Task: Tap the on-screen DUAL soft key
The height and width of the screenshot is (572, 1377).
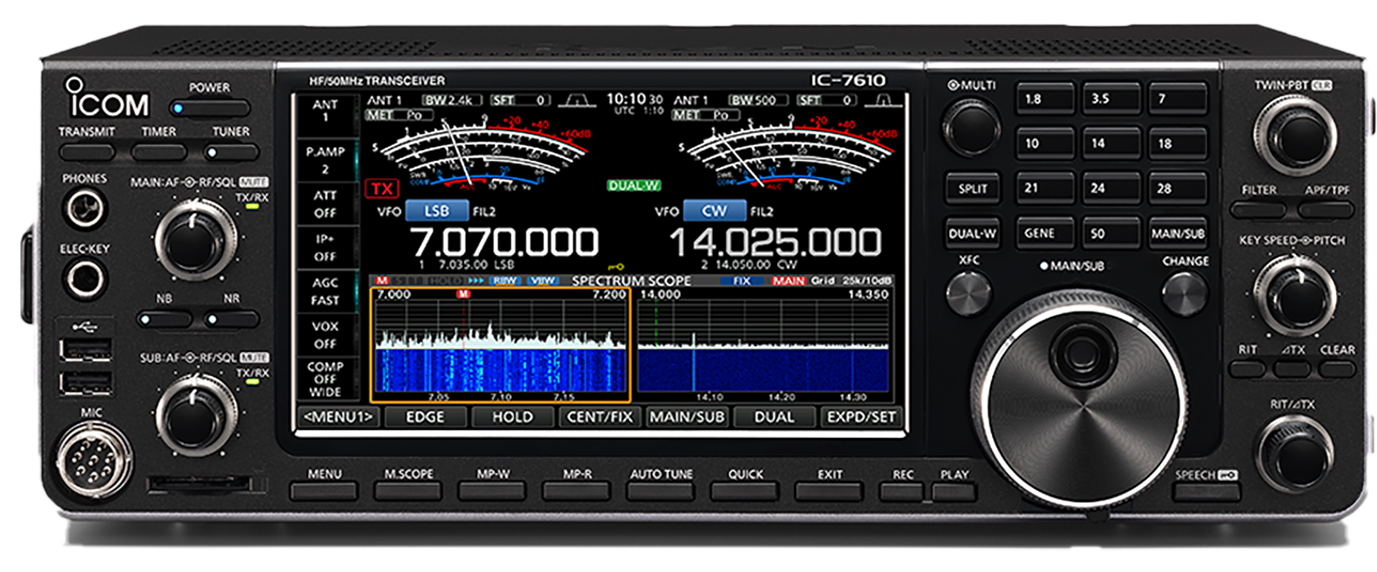Action: point(774,417)
